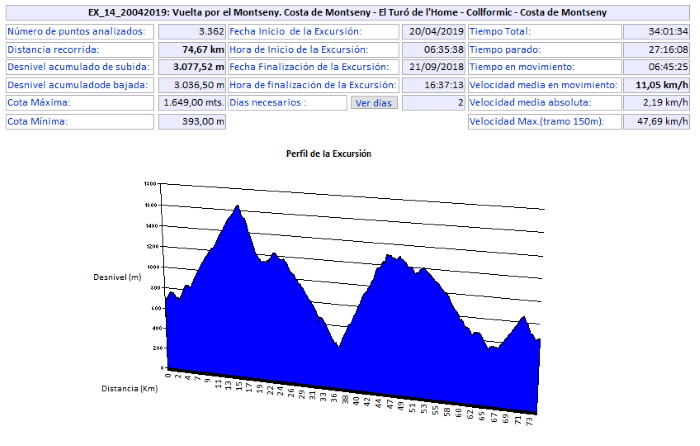Click the Perfil de la Excursión chart title

[328, 155]
